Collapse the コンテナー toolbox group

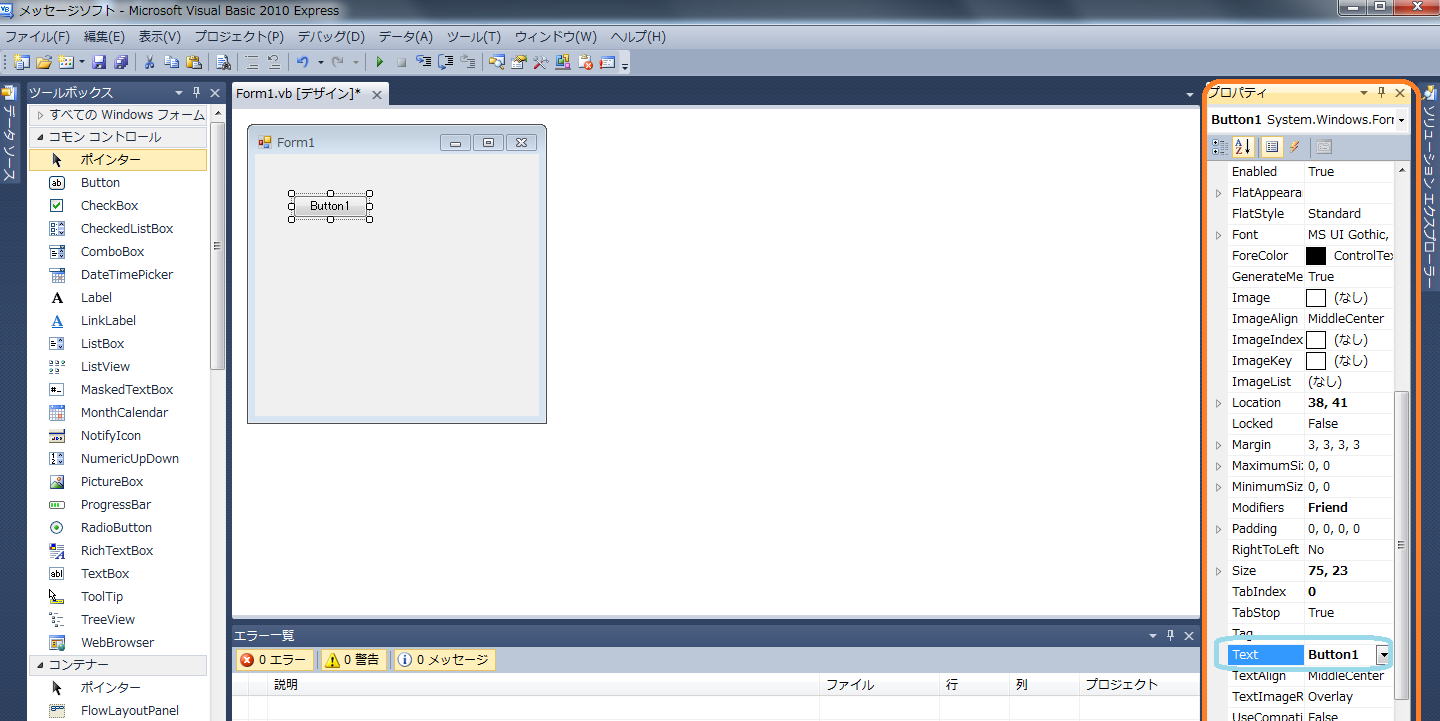tap(41, 665)
